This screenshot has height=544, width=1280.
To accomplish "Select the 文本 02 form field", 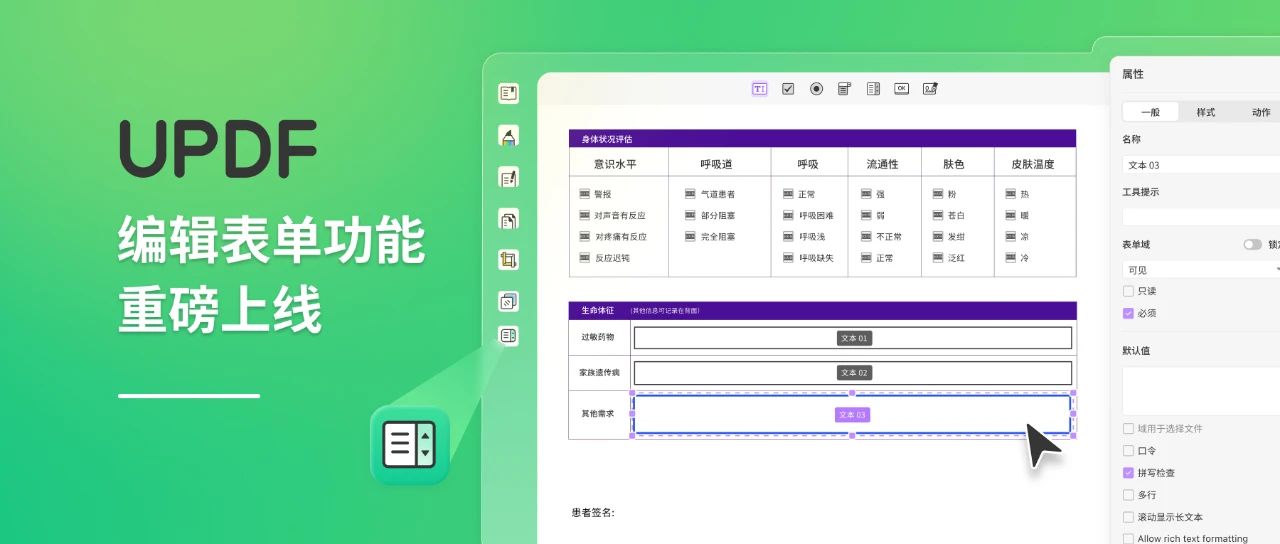I will 853,373.
